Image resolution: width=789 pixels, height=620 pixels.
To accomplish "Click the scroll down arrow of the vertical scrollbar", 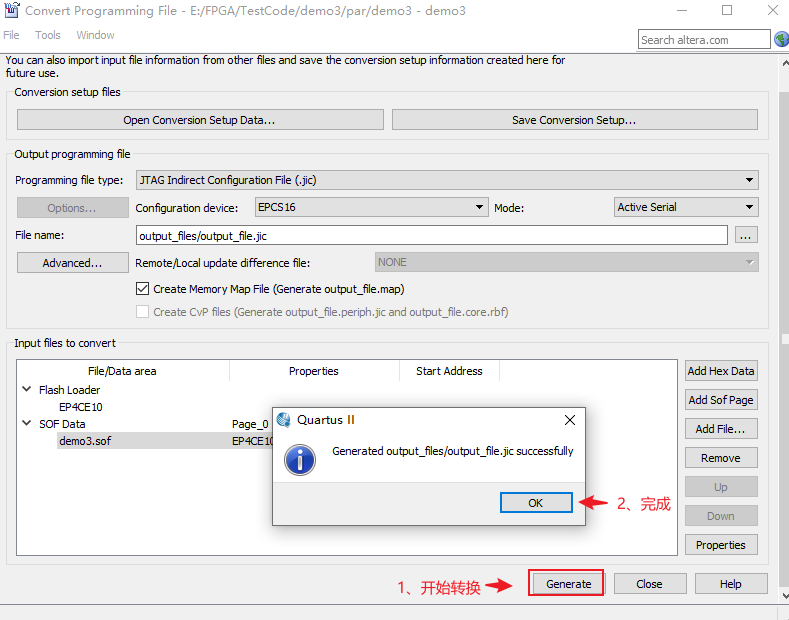I will pyautogui.click(x=784, y=596).
